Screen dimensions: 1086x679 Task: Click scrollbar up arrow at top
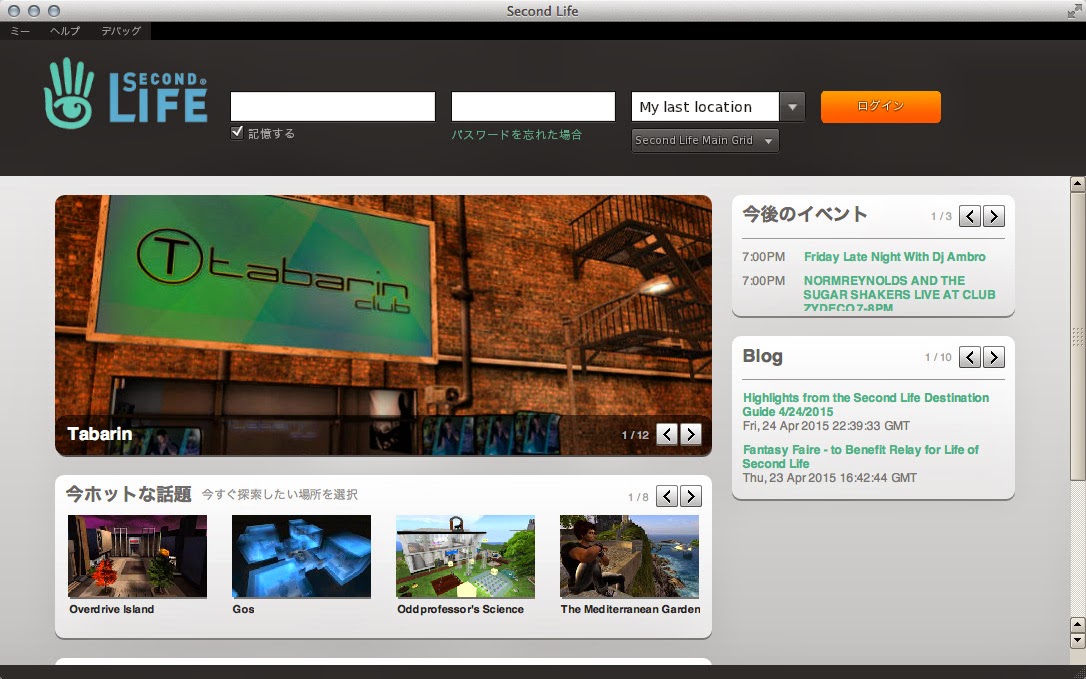click(1077, 184)
